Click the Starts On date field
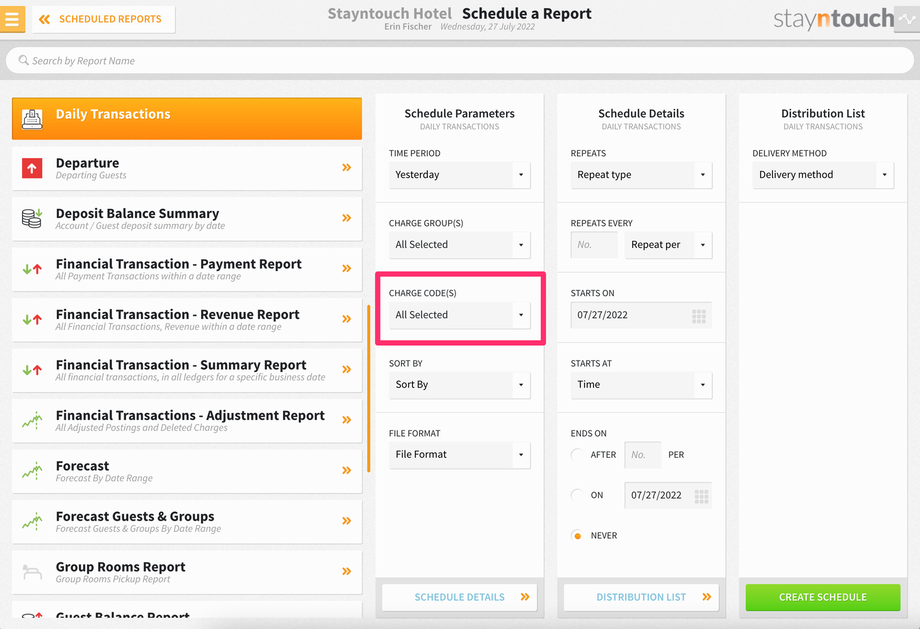Screen dimensions: 920x629 (x=641, y=315)
